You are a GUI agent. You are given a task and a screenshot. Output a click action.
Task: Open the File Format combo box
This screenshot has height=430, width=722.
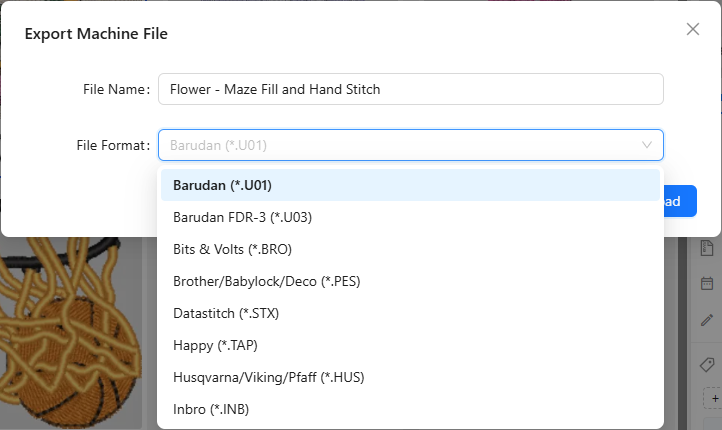click(400, 145)
